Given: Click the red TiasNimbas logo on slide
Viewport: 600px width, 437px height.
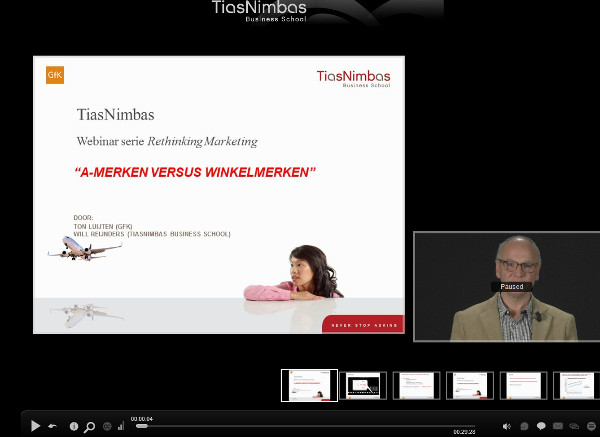Looking at the screenshot, I should (353, 79).
